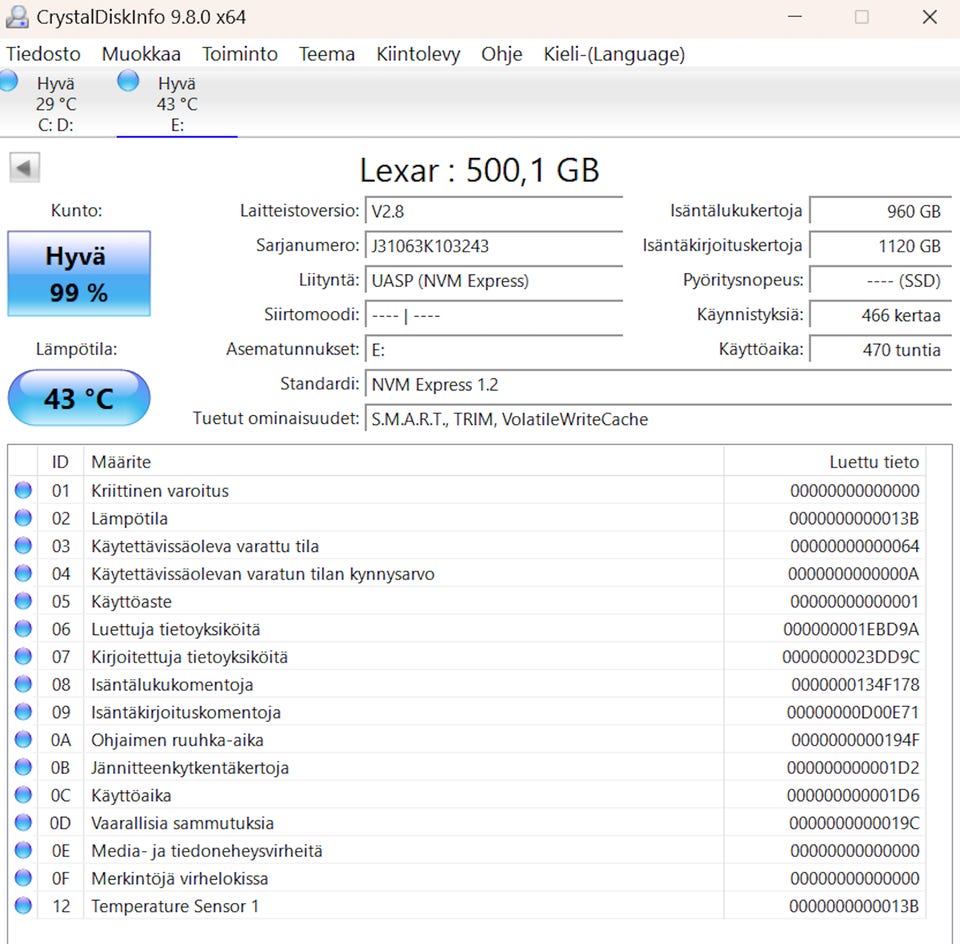
Task: Click status icon for Kirjoitettuja tietoyksiköitä row
Action: tap(23, 656)
